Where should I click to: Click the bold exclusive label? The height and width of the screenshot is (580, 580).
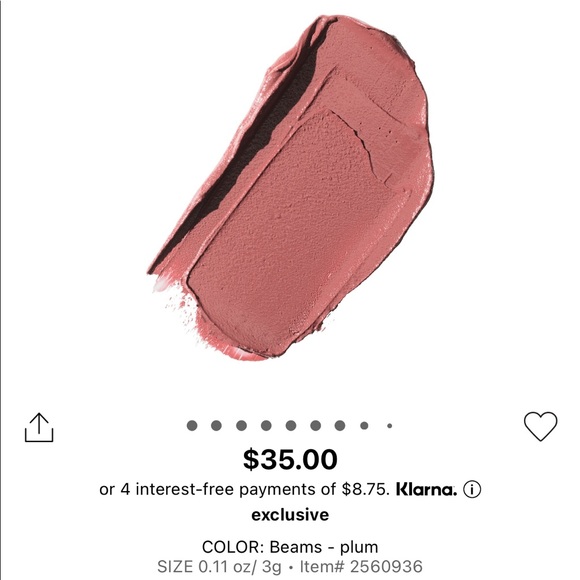pos(290,515)
